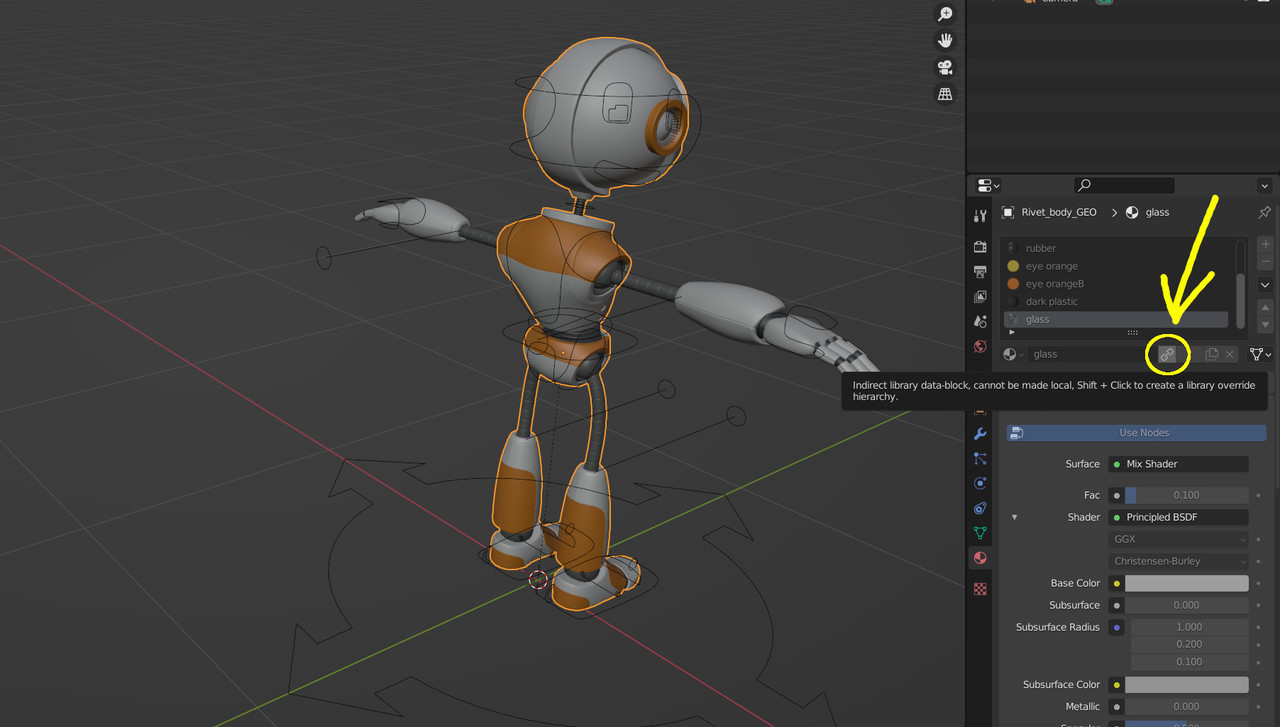Click the zoom in/out viewport icon
The height and width of the screenshot is (727, 1280).
coord(944,14)
